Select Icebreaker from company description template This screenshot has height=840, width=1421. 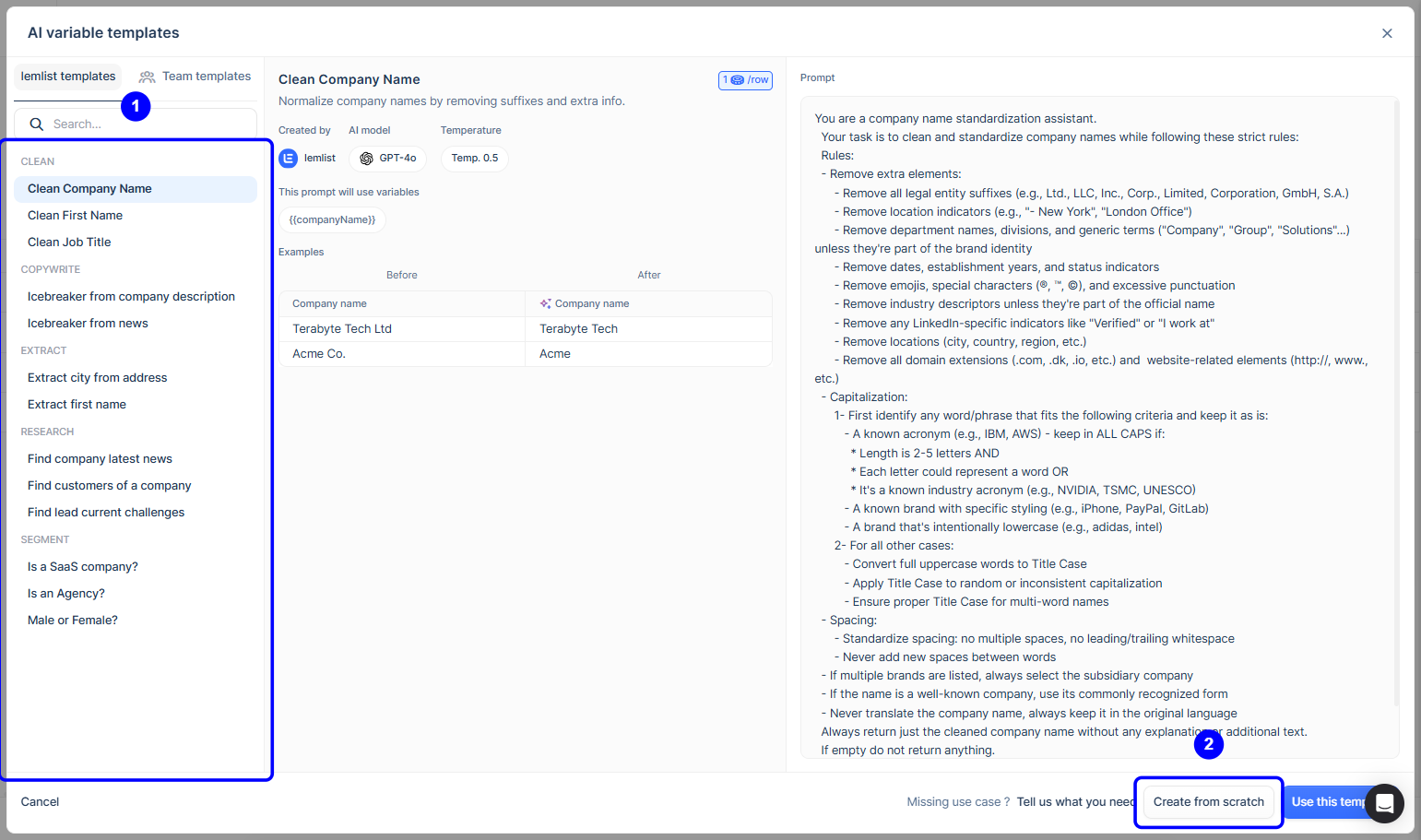136,297
